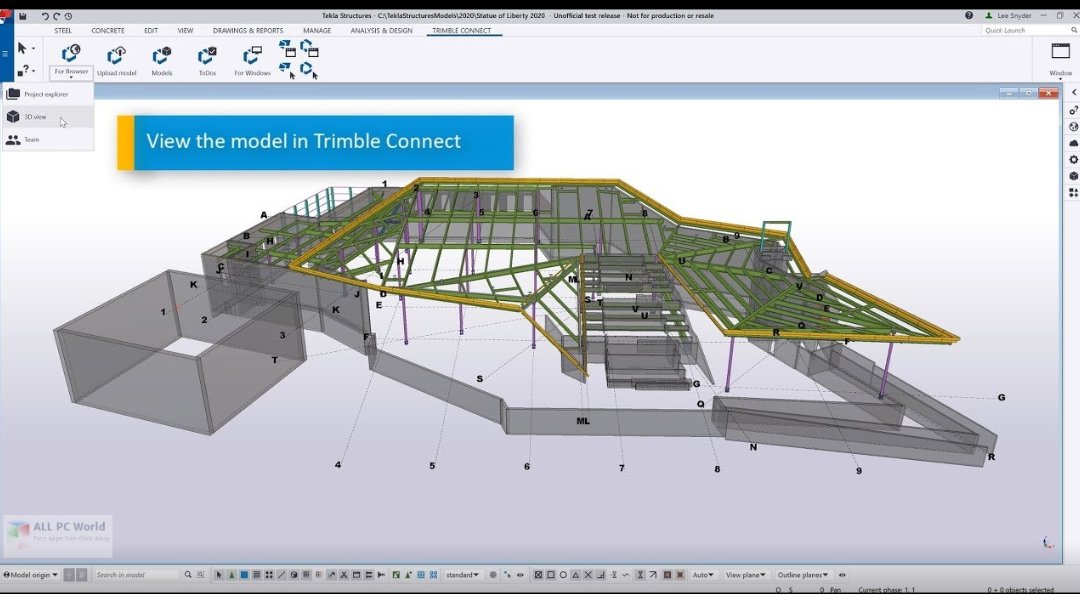Open the Upload model tool in Trimble Connect
The image size is (1080, 594).
click(x=116, y=58)
